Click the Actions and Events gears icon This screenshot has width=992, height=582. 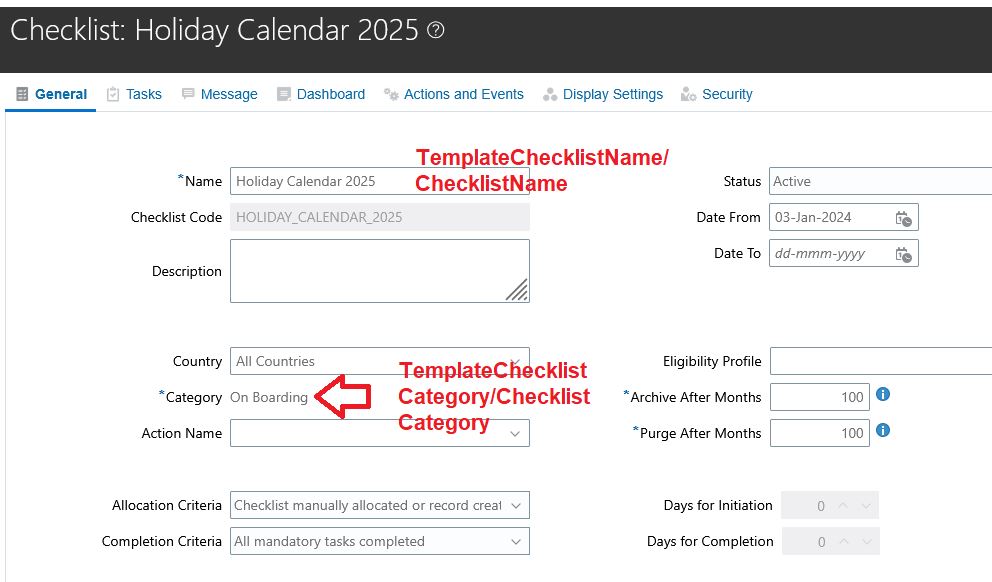point(392,94)
